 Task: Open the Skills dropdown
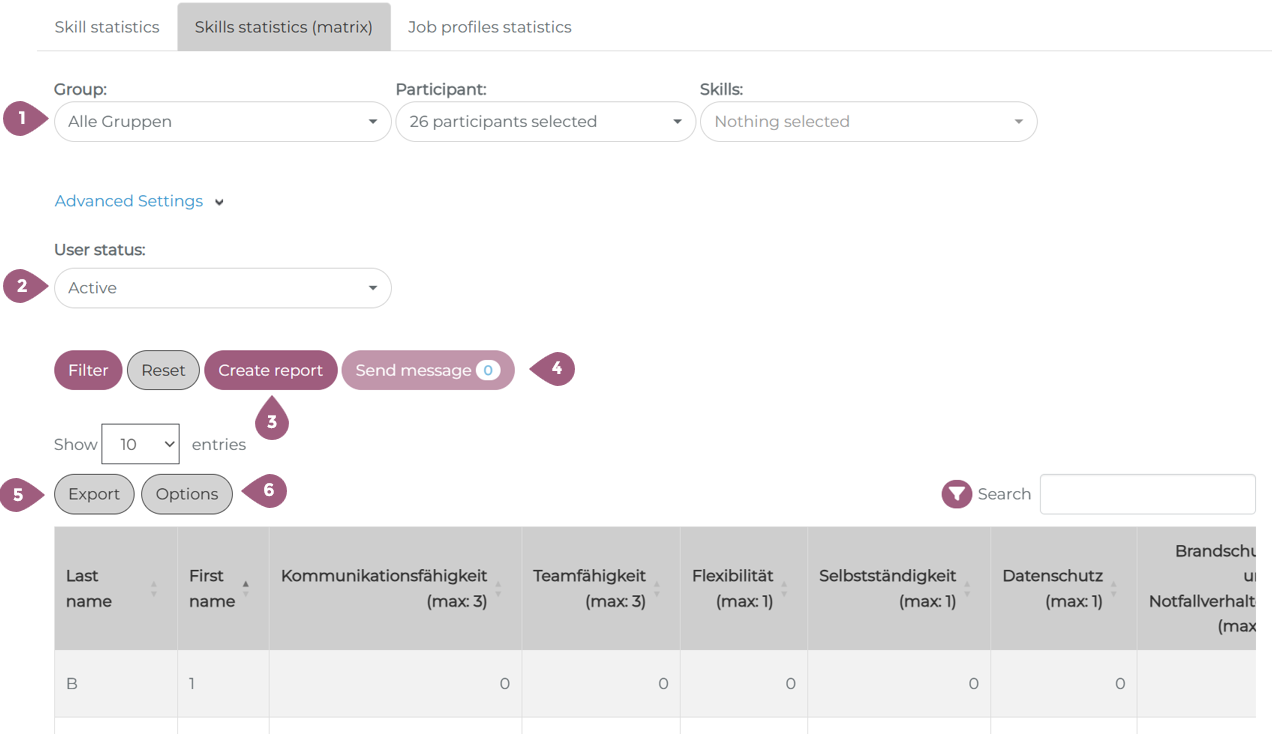(x=868, y=122)
